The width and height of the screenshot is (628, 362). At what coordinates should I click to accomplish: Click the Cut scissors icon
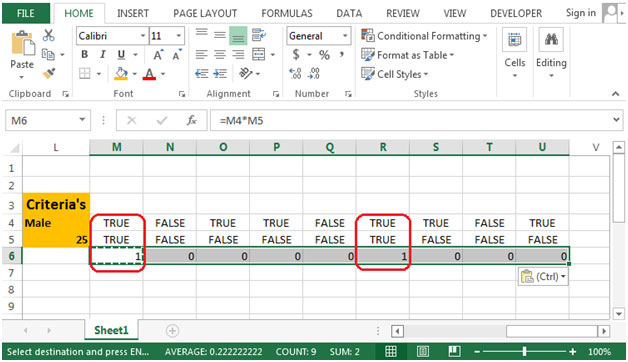[48, 36]
